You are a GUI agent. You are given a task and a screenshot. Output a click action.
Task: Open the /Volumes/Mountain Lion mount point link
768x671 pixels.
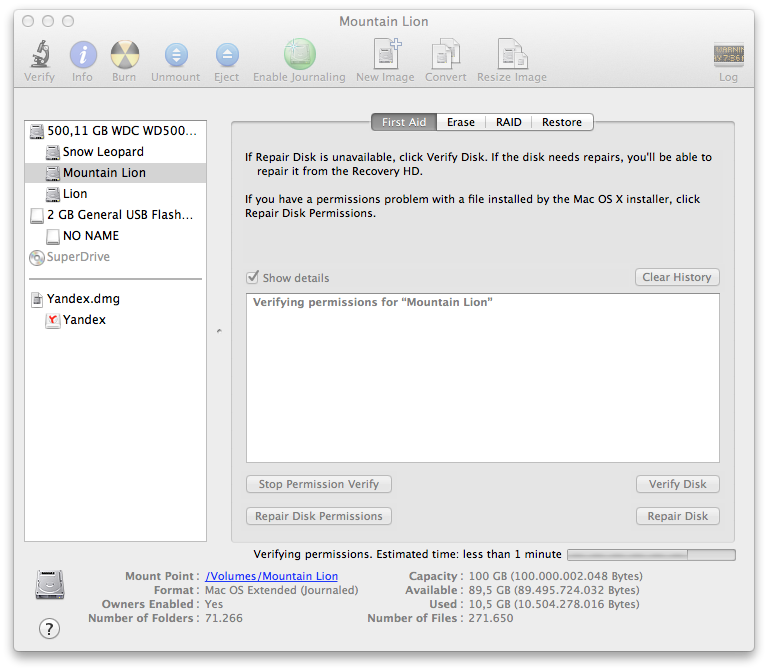pyautogui.click(x=271, y=576)
